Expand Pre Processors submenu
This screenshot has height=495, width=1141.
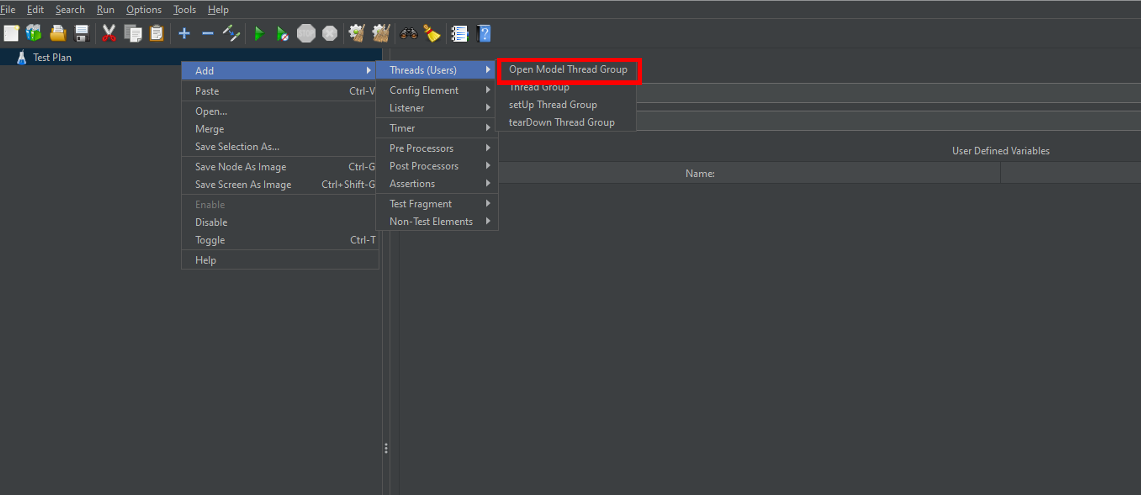pyautogui.click(x=437, y=148)
